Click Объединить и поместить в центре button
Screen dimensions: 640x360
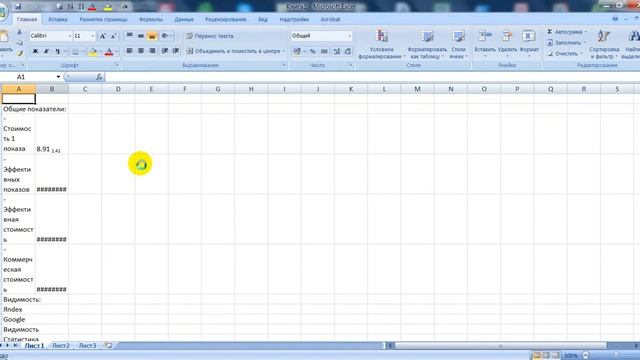coord(236,51)
